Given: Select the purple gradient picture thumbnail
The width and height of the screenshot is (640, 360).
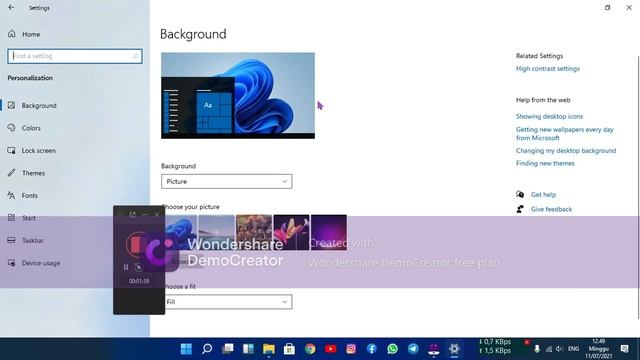Looking at the screenshot, I should (329, 232).
